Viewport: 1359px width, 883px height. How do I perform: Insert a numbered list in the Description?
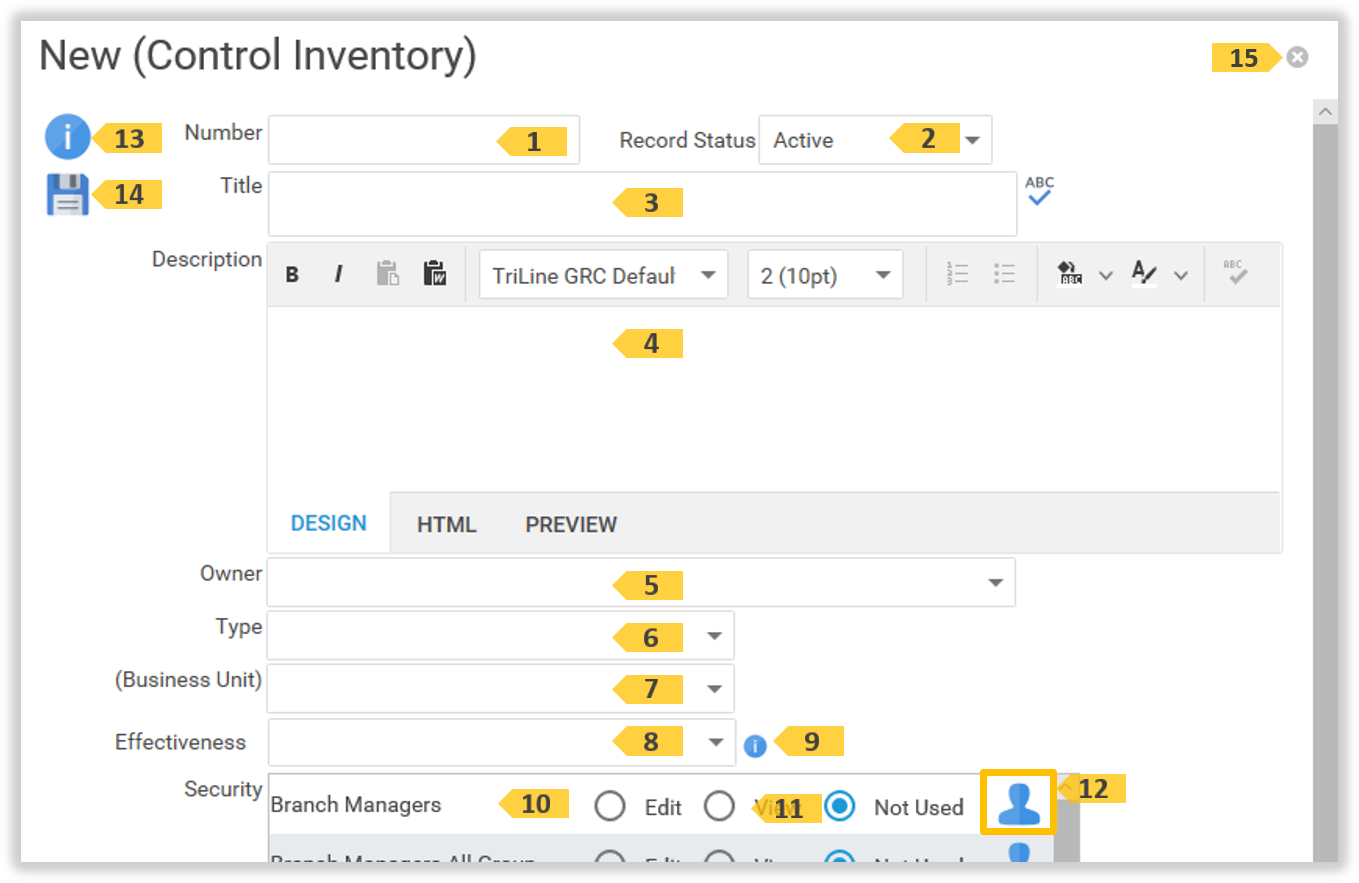point(957,274)
